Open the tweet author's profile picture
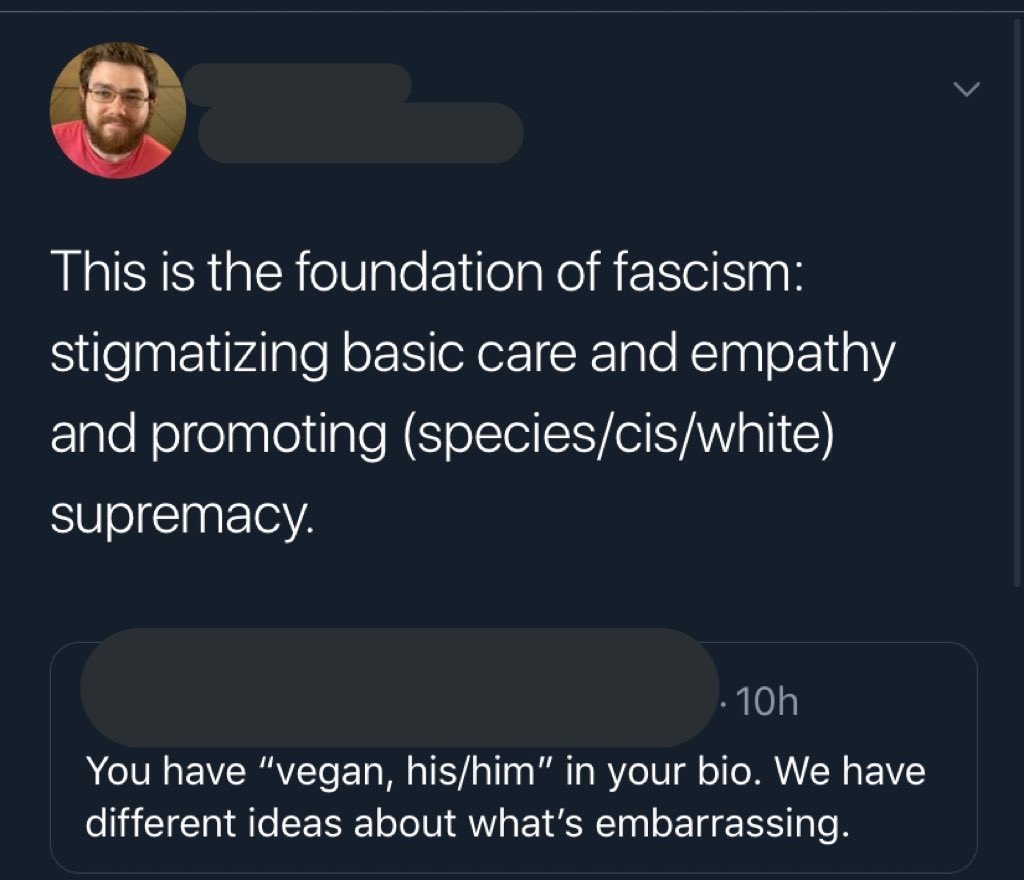Viewport: 1024px width, 880px height. coord(118,110)
